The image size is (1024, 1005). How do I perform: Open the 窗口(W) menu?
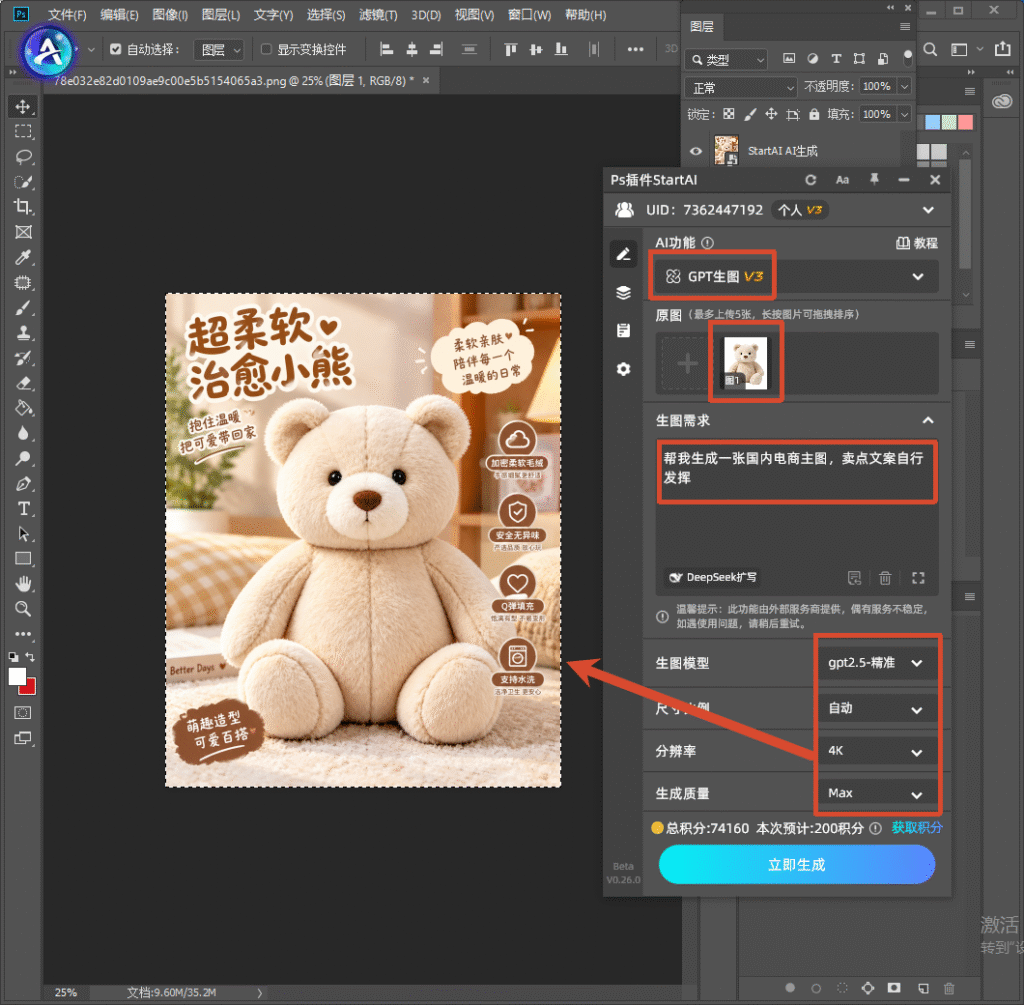pos(529,14)
